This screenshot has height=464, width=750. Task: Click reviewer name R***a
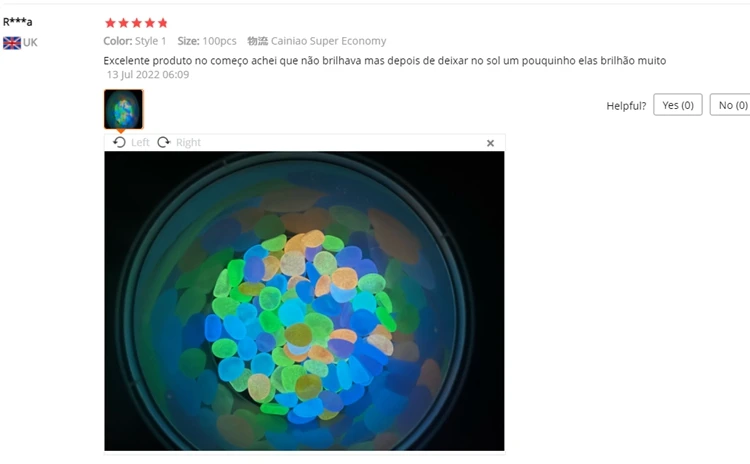[x=17, y=22]
